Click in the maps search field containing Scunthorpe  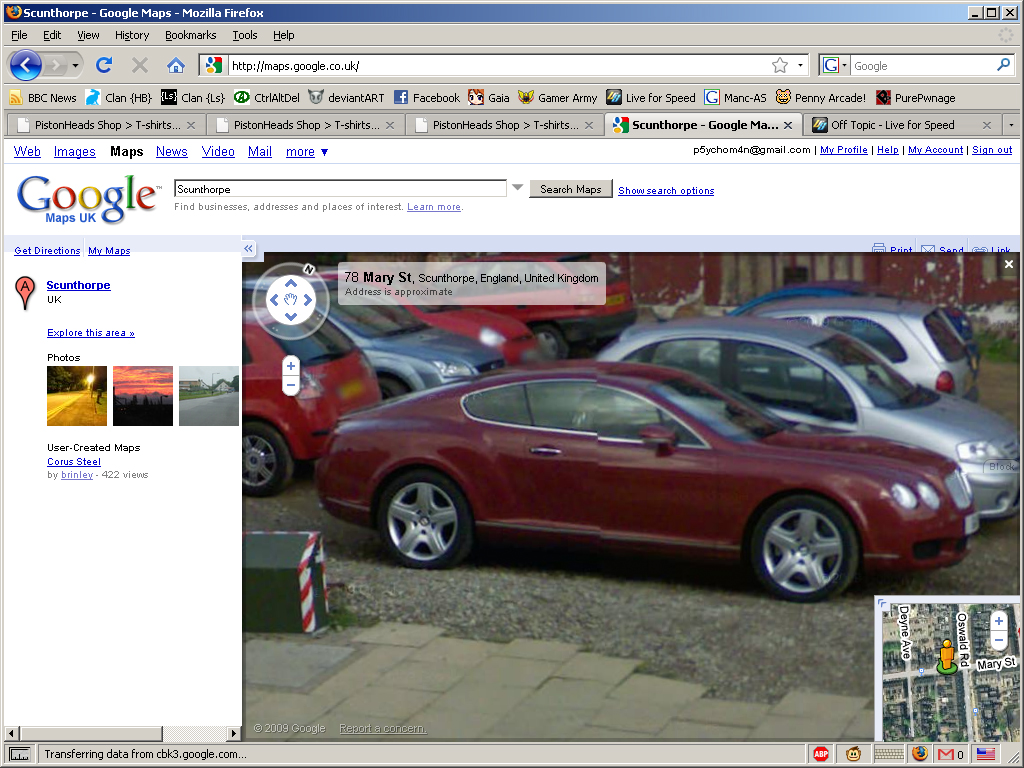point(340,189)
